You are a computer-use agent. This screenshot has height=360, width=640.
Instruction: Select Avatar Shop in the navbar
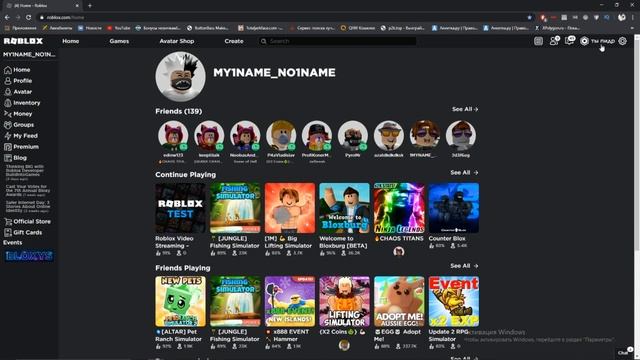[x=177, y=41]
